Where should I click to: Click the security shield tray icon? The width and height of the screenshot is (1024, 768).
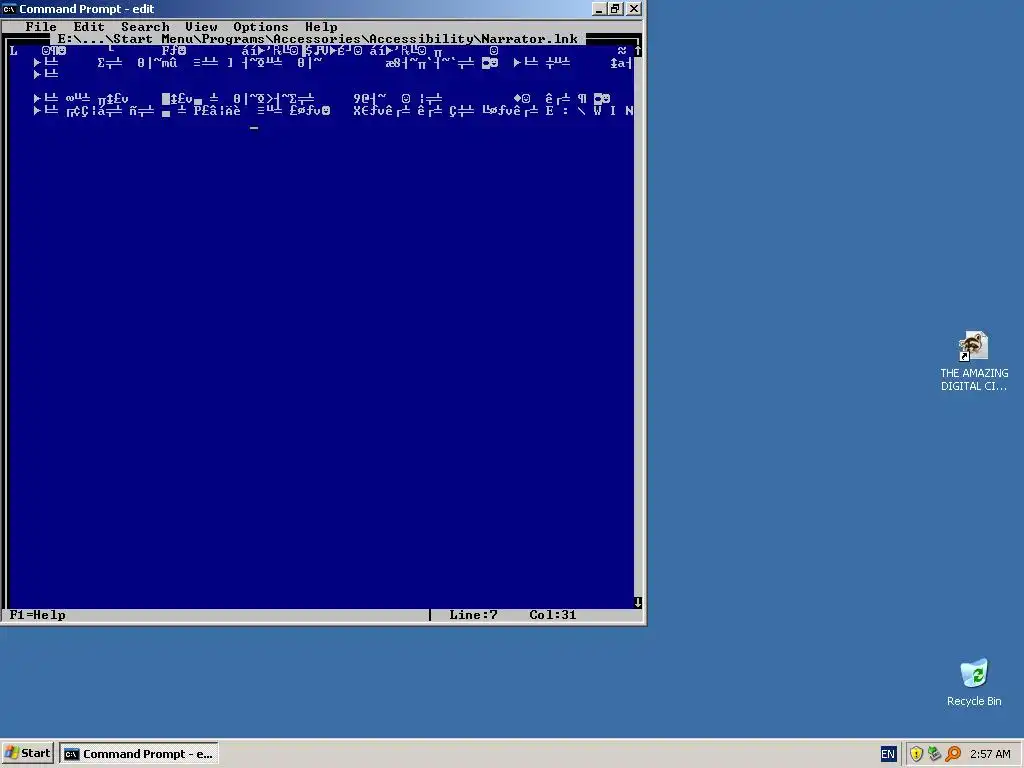(x=916, y=754)
